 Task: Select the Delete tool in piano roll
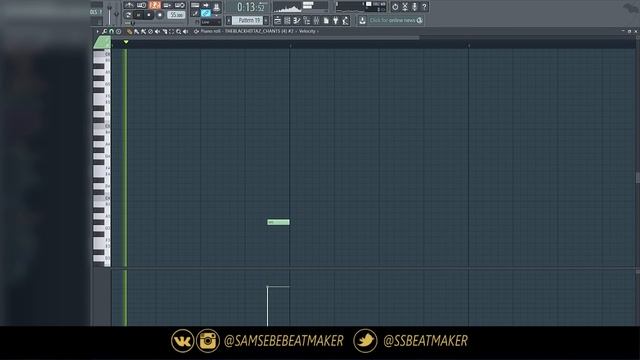click(150, 31)
